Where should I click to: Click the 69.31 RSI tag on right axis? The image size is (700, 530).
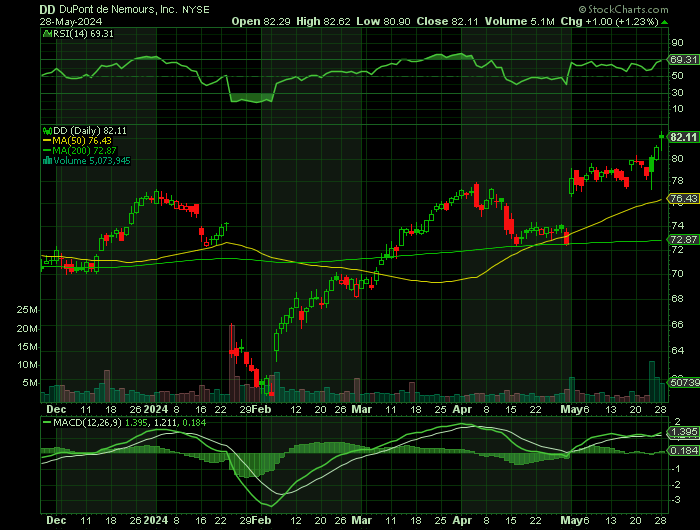coord(683,59)
